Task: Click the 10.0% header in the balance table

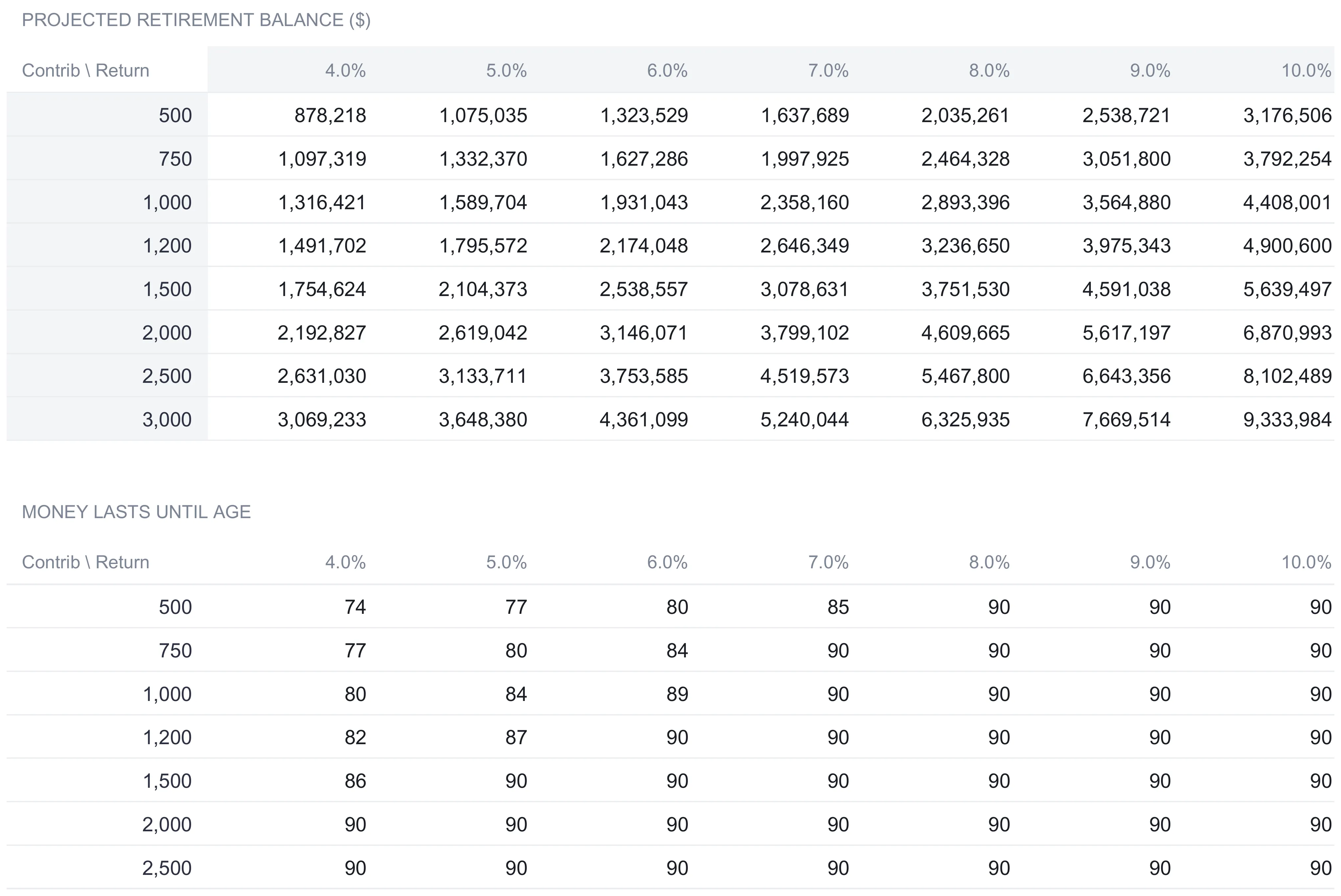Action: click(1306, 70)
